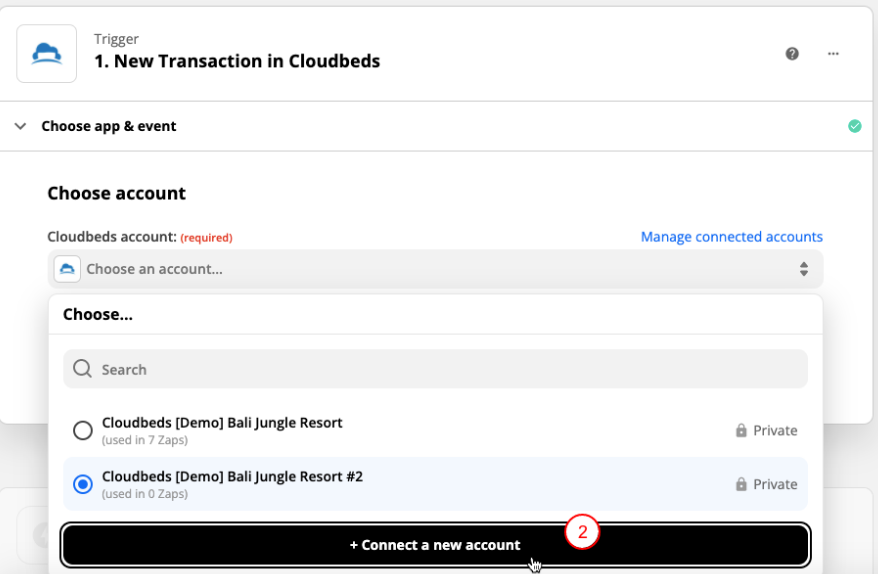Choose the Cloudbeds [Demo] Bali Jungle Resort #2 entry

point(232,477)
